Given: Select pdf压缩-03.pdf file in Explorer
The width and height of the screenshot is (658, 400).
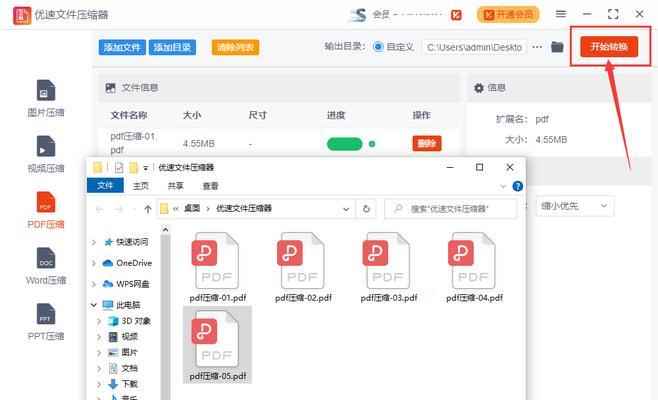Looking at the screenshot, I should click(x=389, y=267).
